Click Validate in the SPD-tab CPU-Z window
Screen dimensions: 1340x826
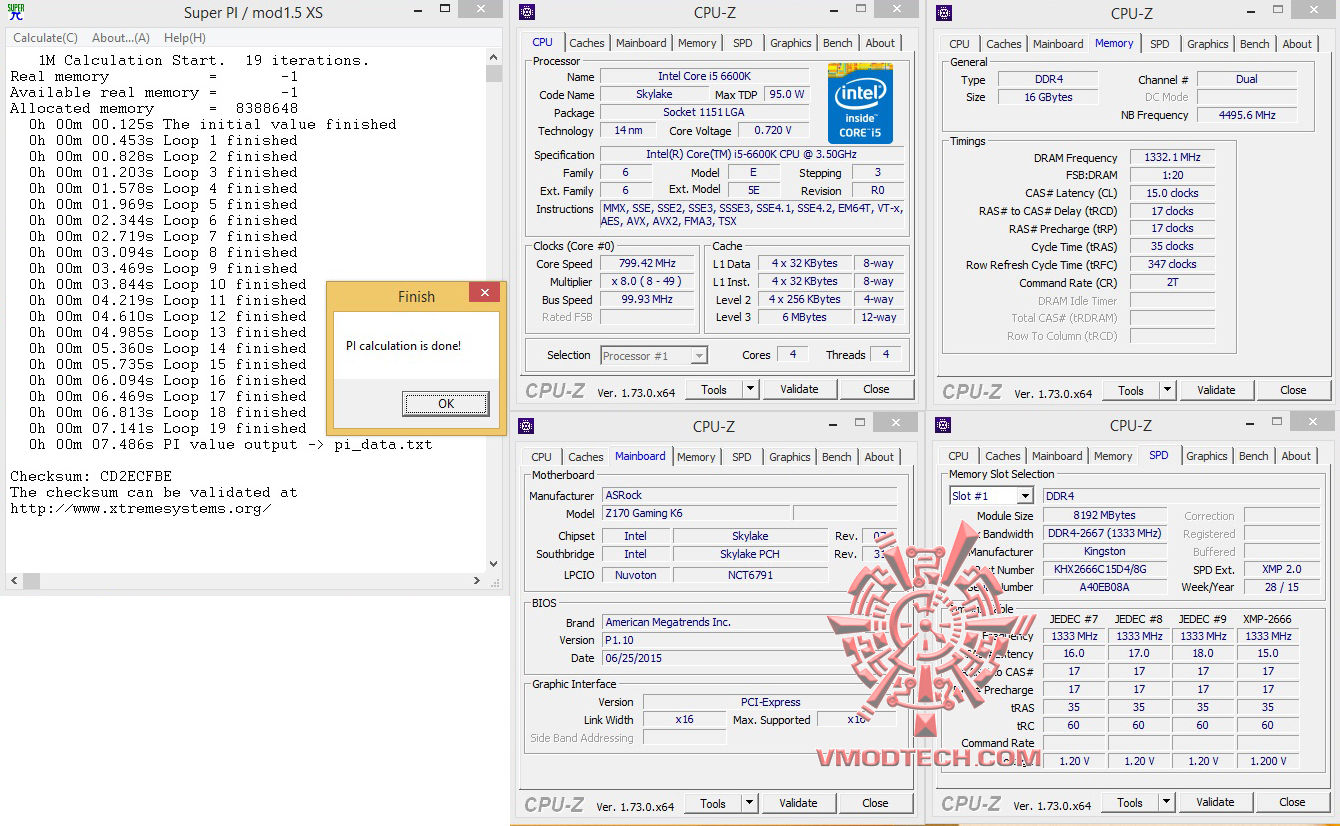[1215, 802]
